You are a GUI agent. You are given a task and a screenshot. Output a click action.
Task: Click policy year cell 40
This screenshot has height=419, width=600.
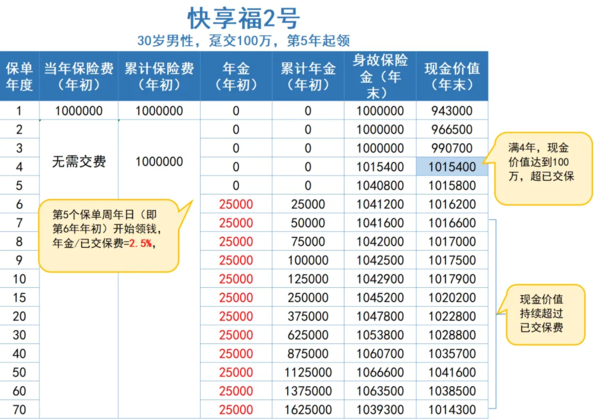[x=19, y=354]
